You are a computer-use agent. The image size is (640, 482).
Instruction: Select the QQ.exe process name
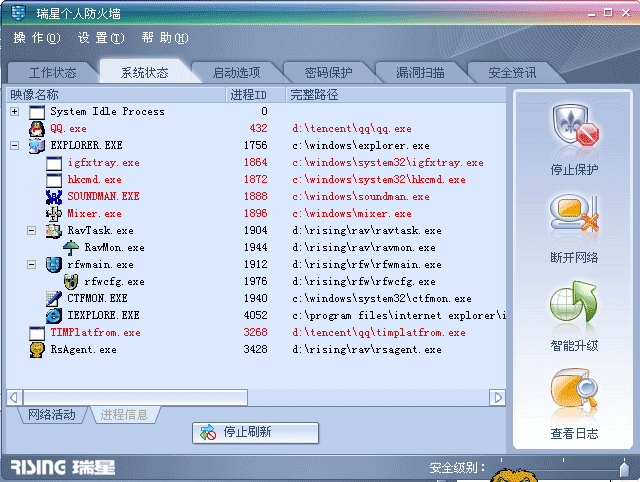click(x=69, y=129)
